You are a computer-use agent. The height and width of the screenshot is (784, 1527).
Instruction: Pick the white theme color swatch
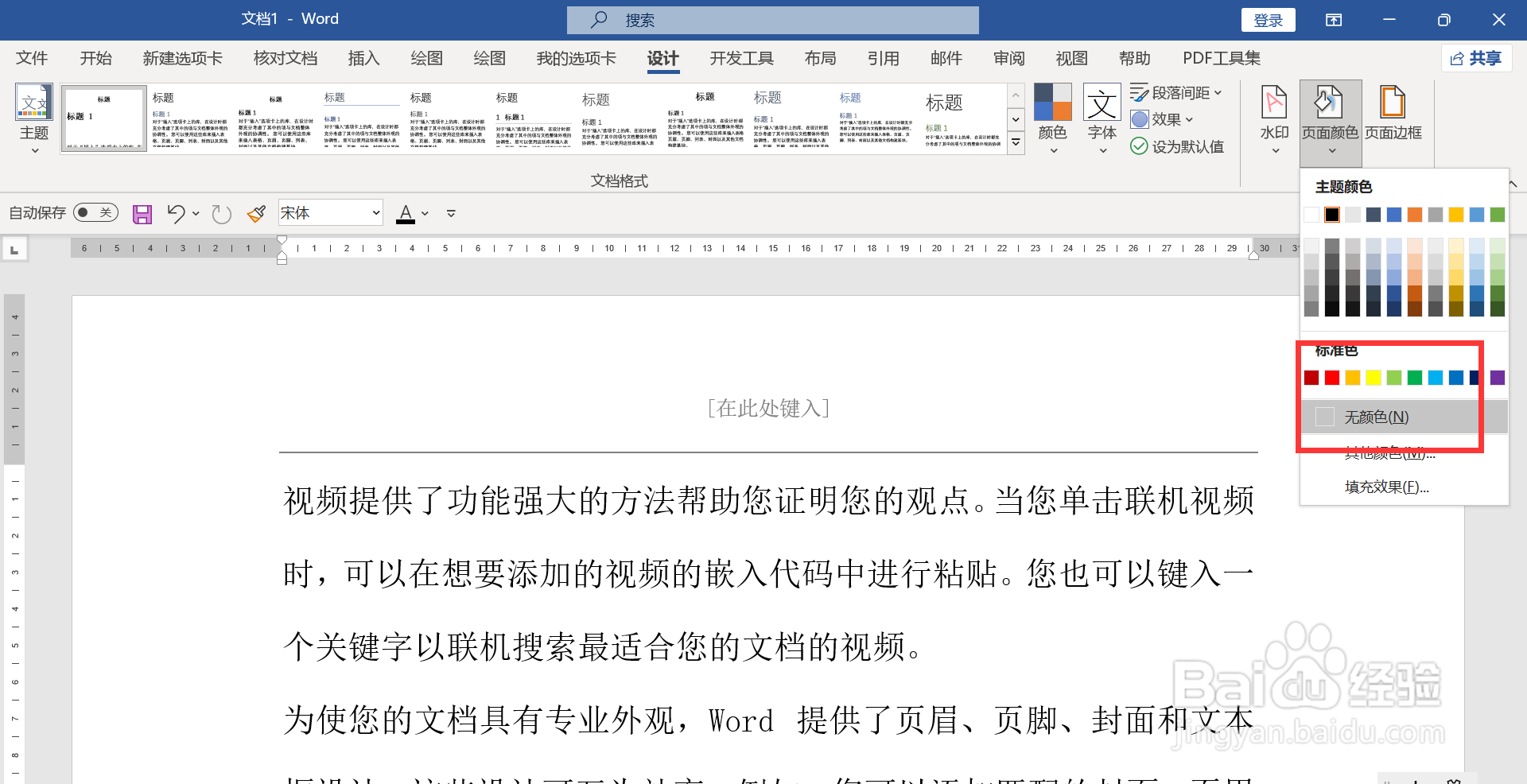[x=1311, y=215]
